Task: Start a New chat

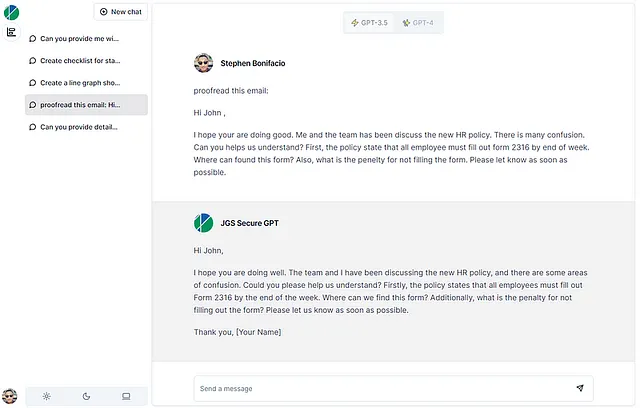Action: pos(121,12)
